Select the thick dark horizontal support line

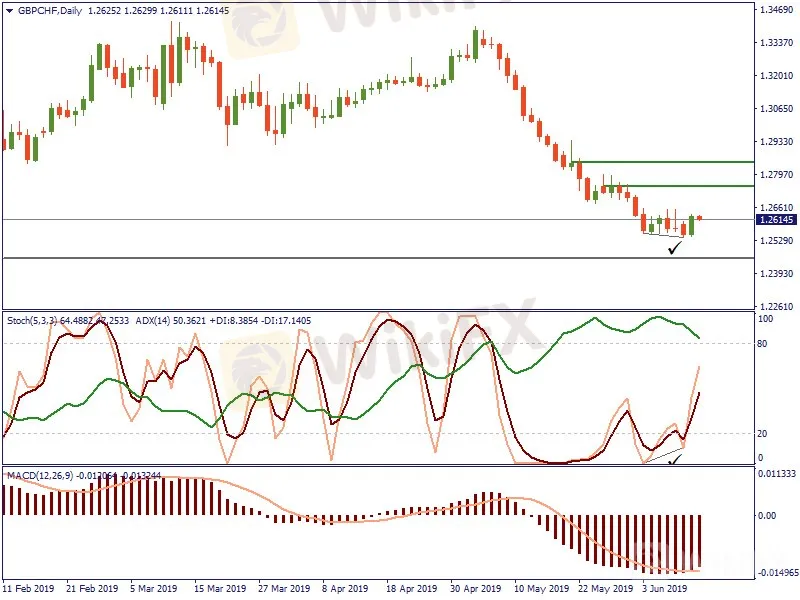click(378, 258)
